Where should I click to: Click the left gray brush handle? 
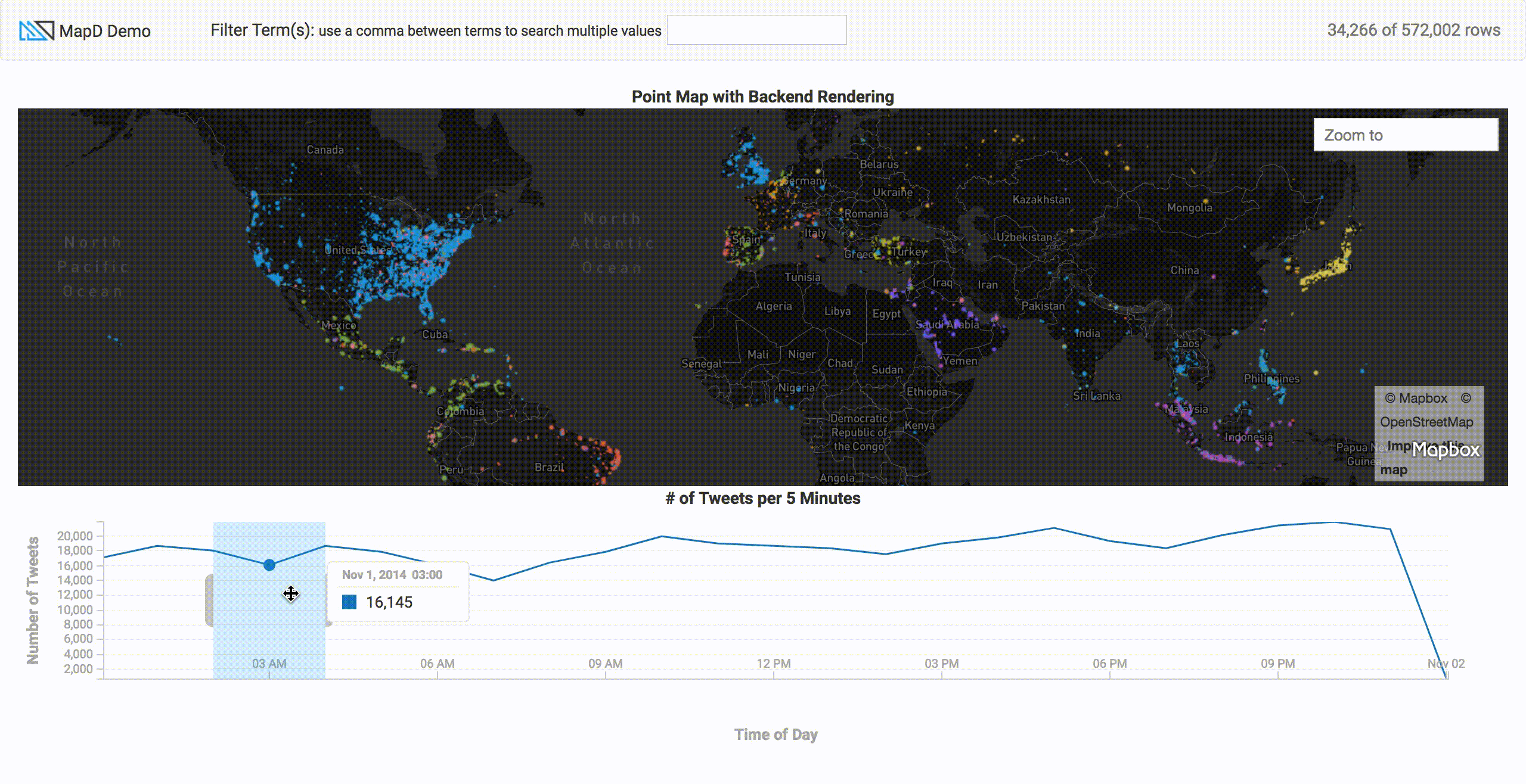coord(209,600)
